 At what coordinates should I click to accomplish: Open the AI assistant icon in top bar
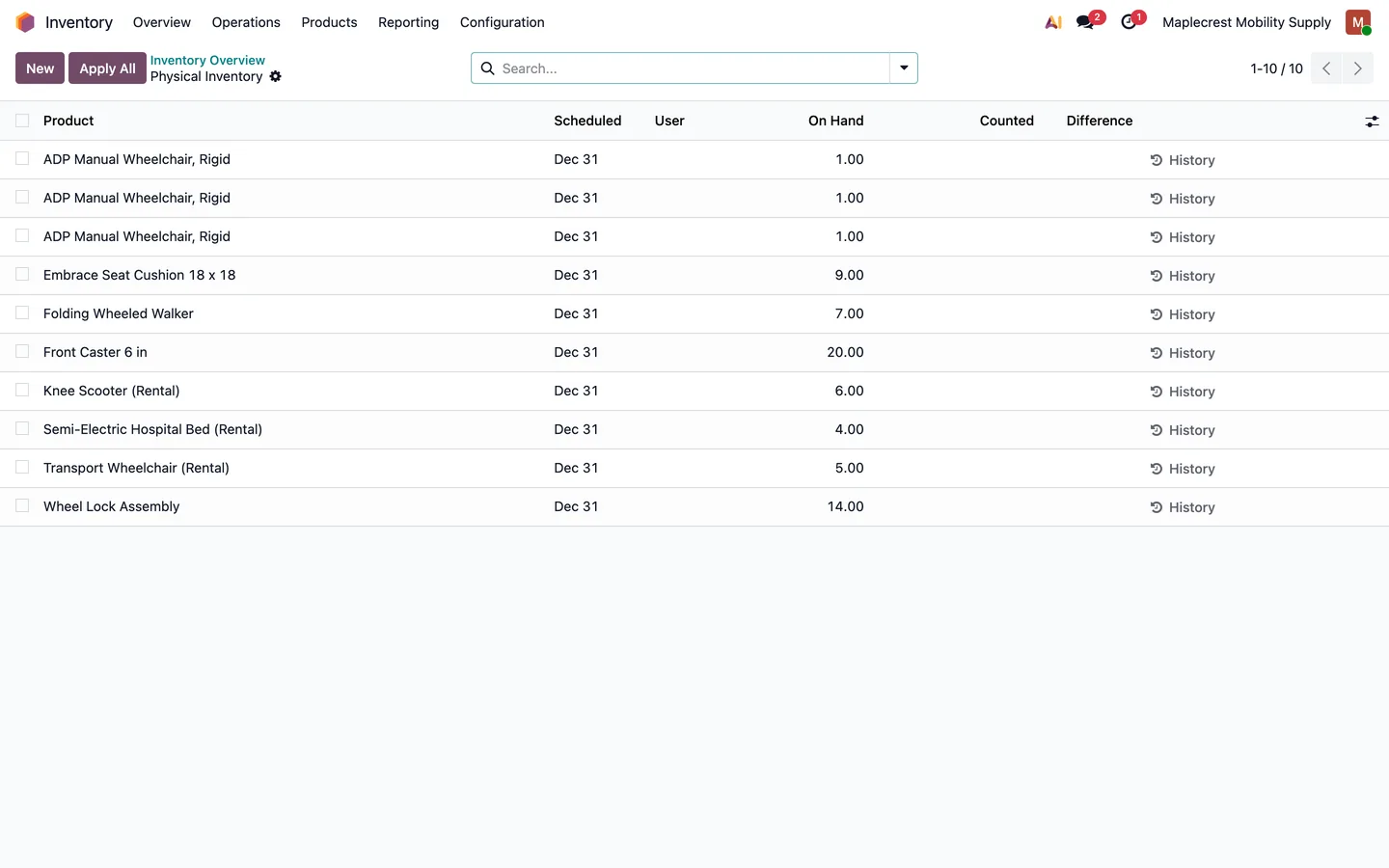[1053, 22]
